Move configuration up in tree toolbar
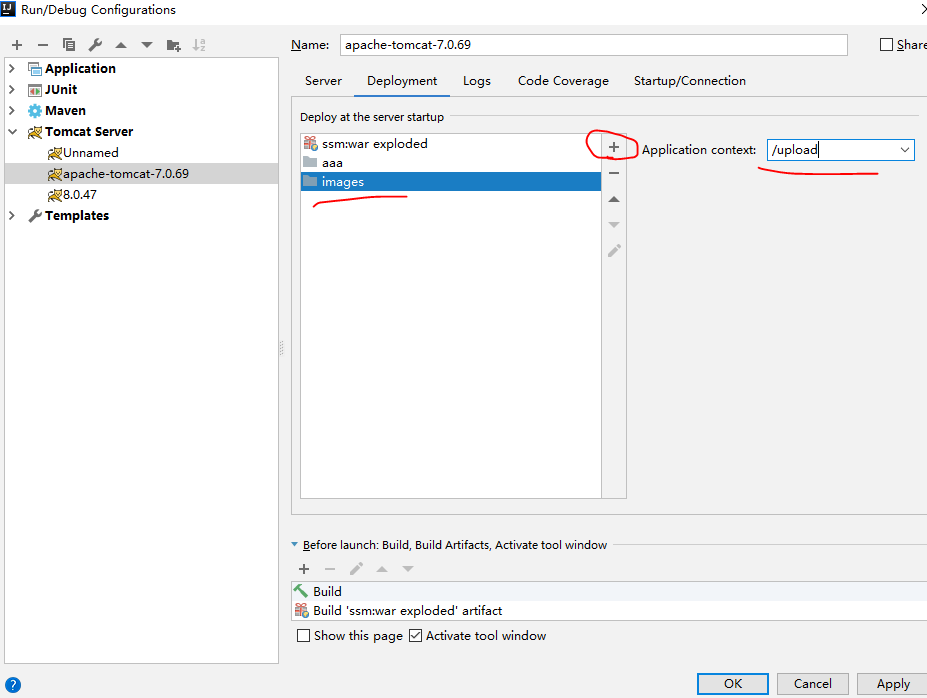This screenshot has height=698, width=927. pyautogui.click(x=121, y=45)
